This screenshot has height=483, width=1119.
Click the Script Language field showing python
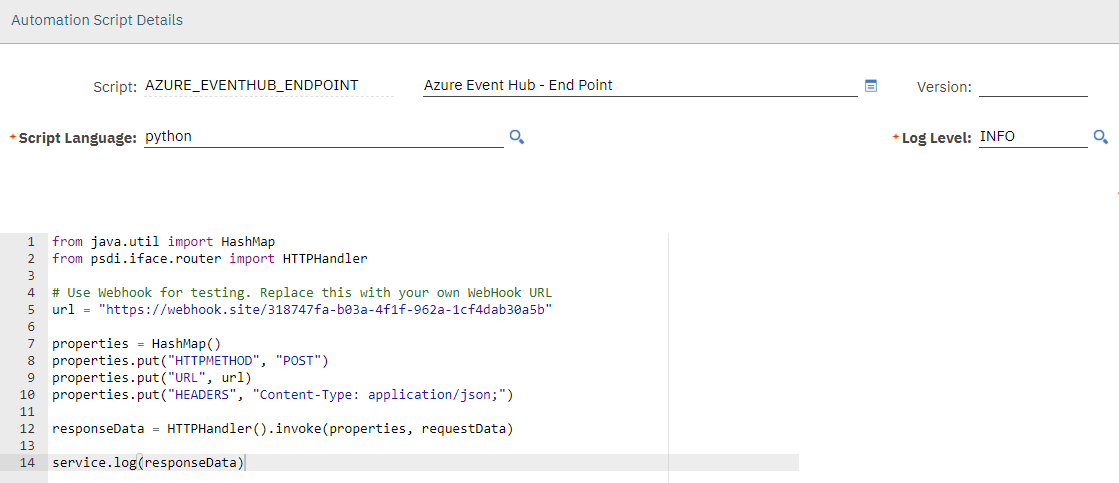(324, 137)
